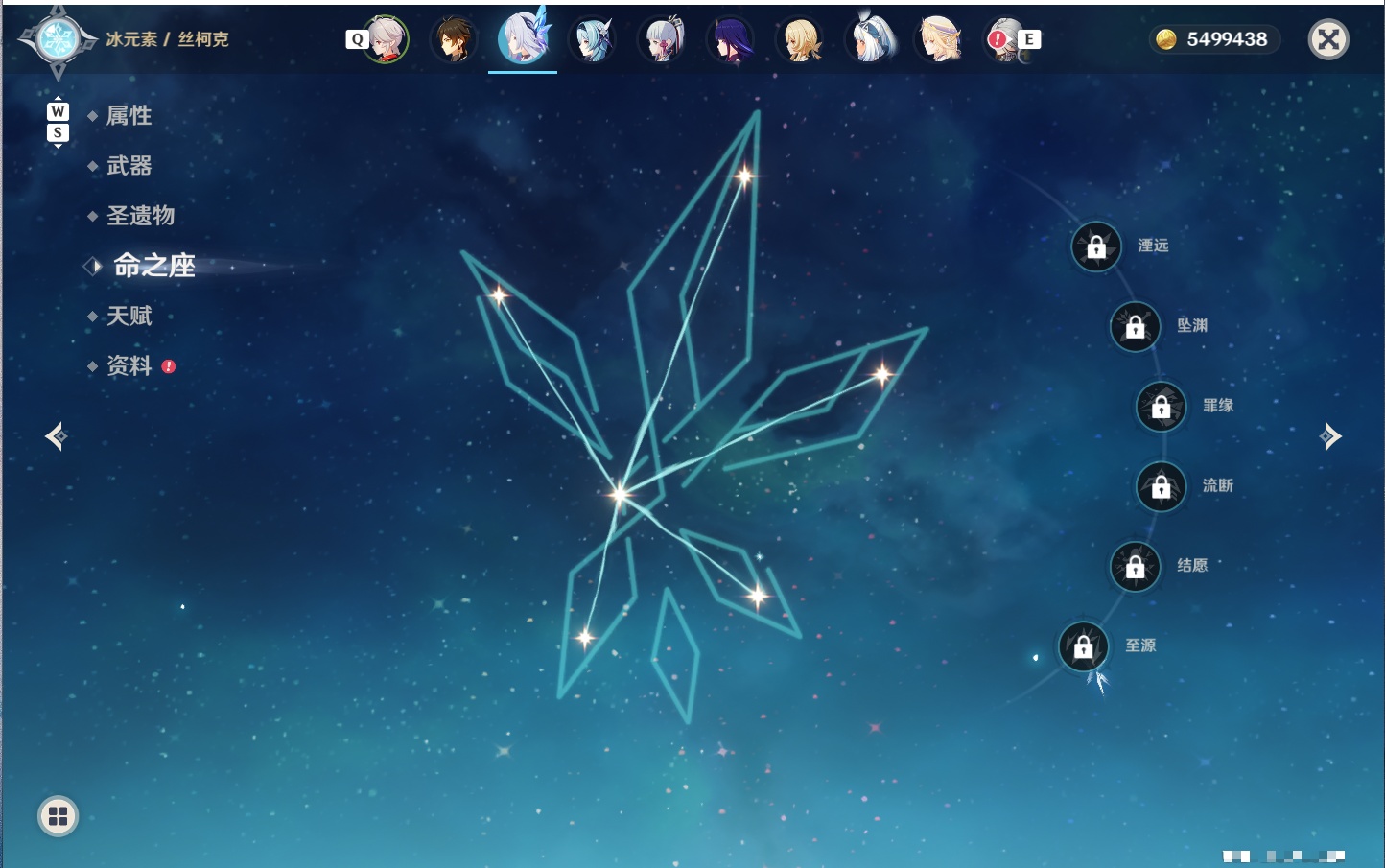
Task: Choose the brown-haired character portrait
Action: pyautogui.click(x=454, y=39)
